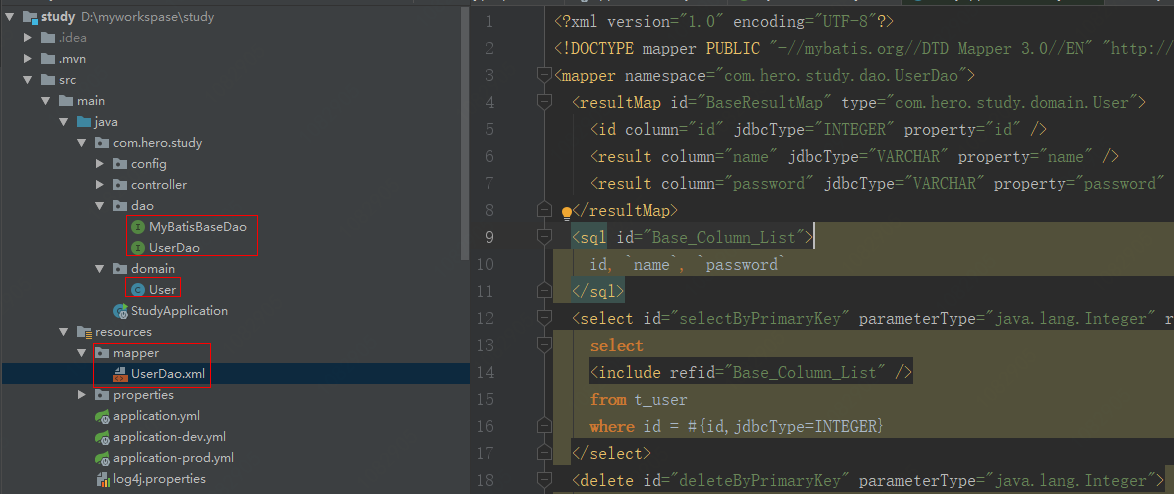1174x494 pixels.
Task: Expand the controller package arrow
Action: (x=100, y=184)
